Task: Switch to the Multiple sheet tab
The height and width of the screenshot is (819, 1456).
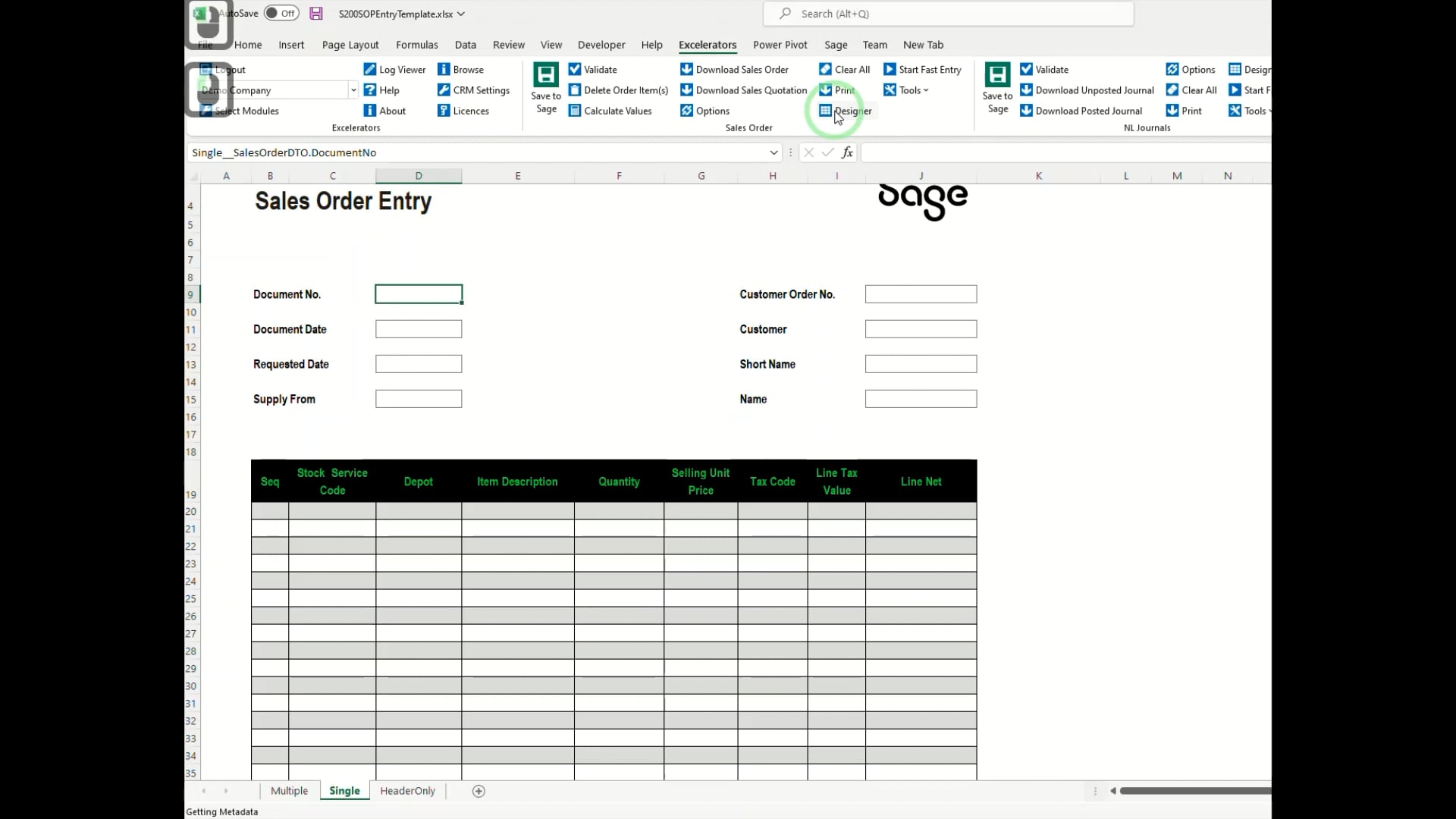Action: [x=289, y=791]
